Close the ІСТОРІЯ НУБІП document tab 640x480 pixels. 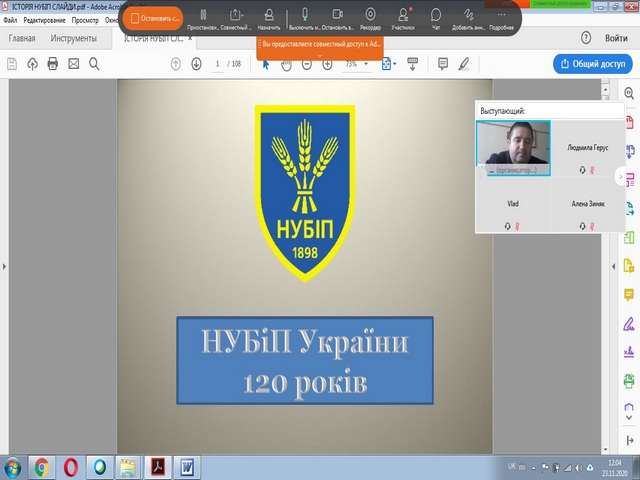click(190, 38)
